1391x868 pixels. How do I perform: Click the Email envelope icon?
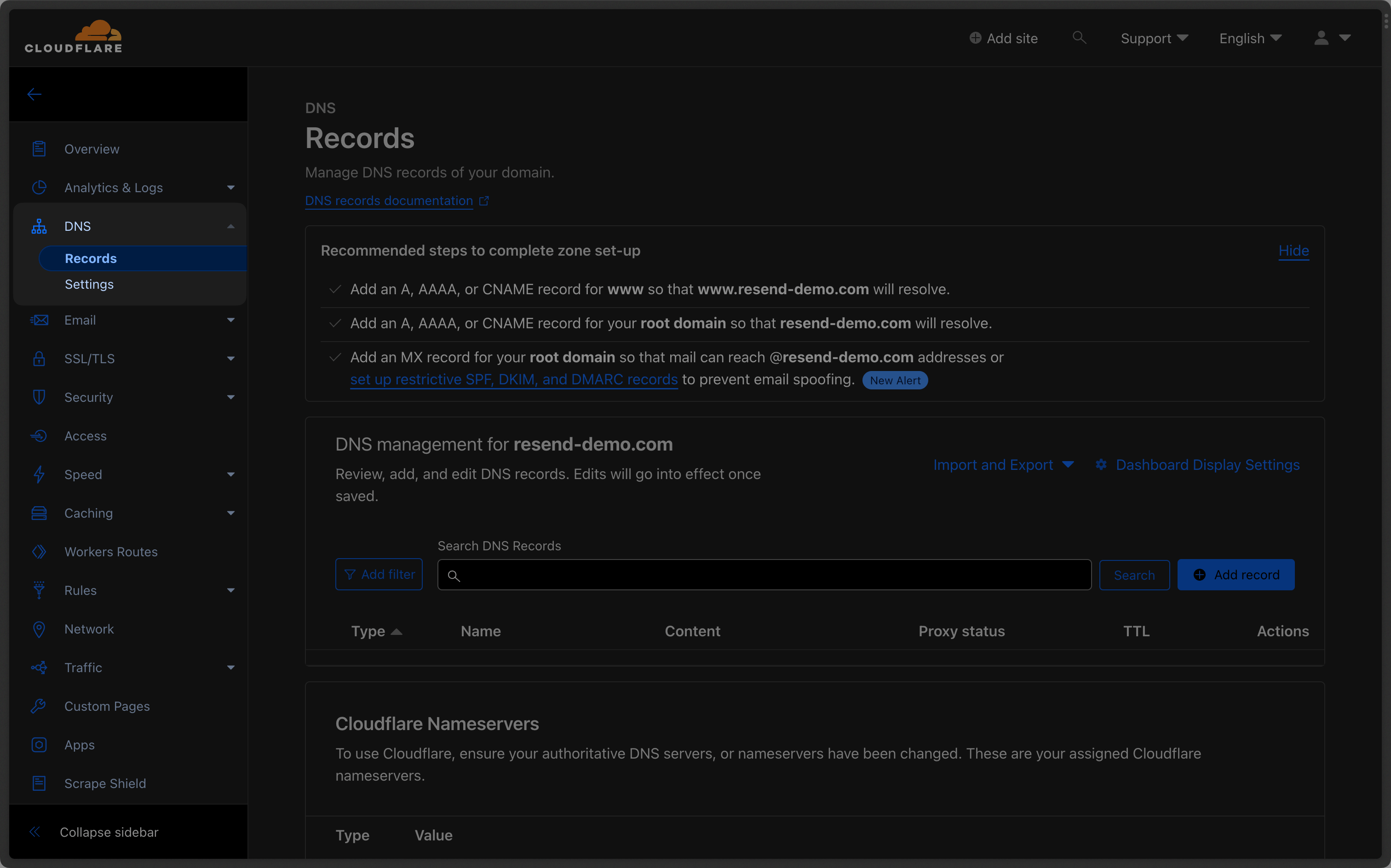39,320
